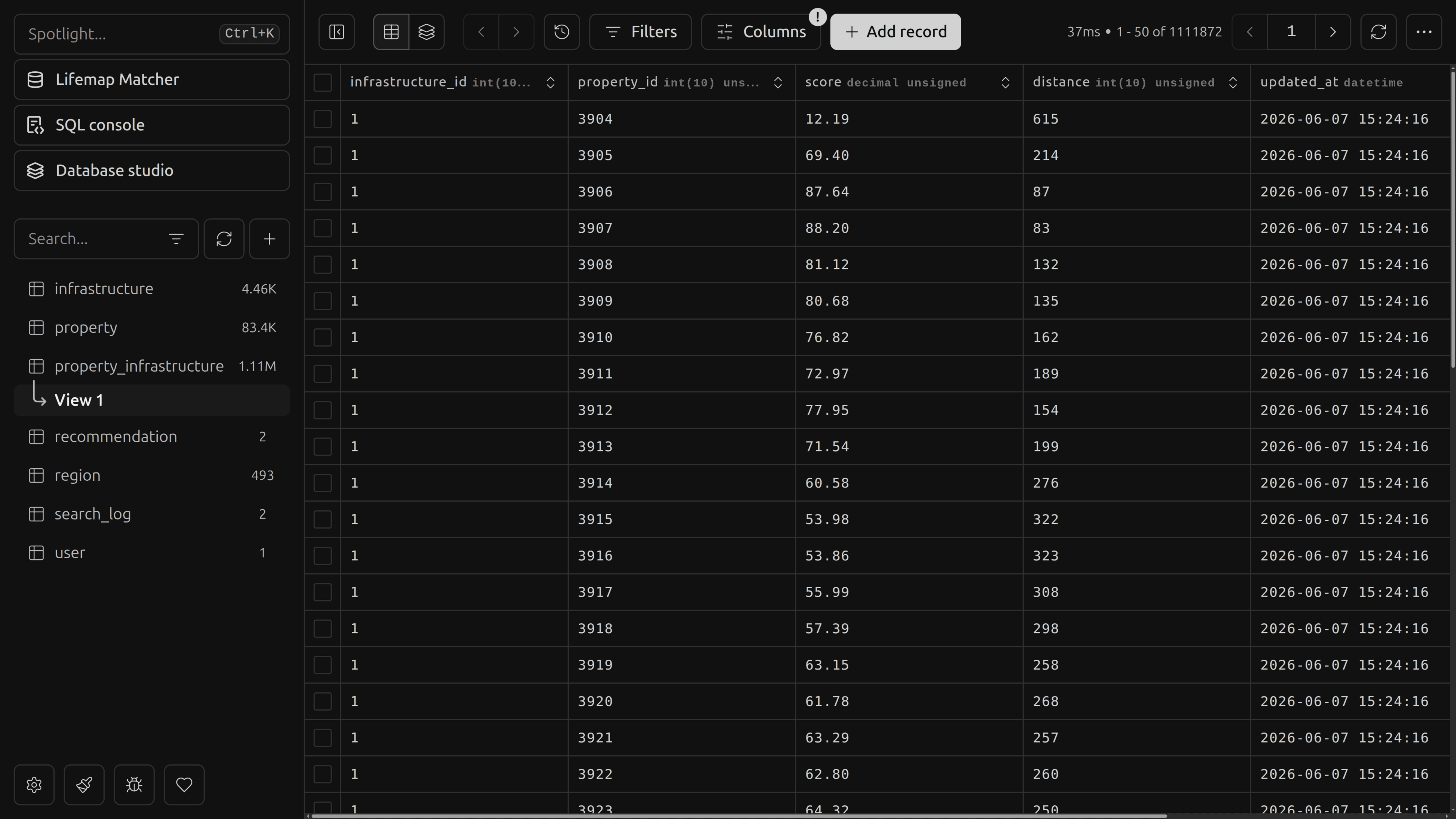The width and height of the screenshot is (1456, 819).
Task: Go to the next page of records
Action: [x=1333, y=31]
